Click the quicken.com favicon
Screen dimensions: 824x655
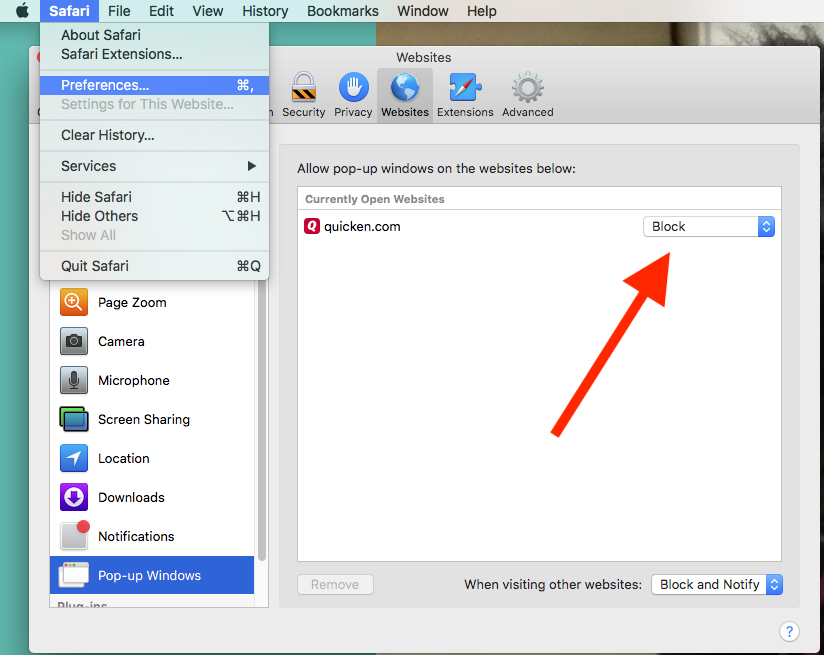(312, 227)
